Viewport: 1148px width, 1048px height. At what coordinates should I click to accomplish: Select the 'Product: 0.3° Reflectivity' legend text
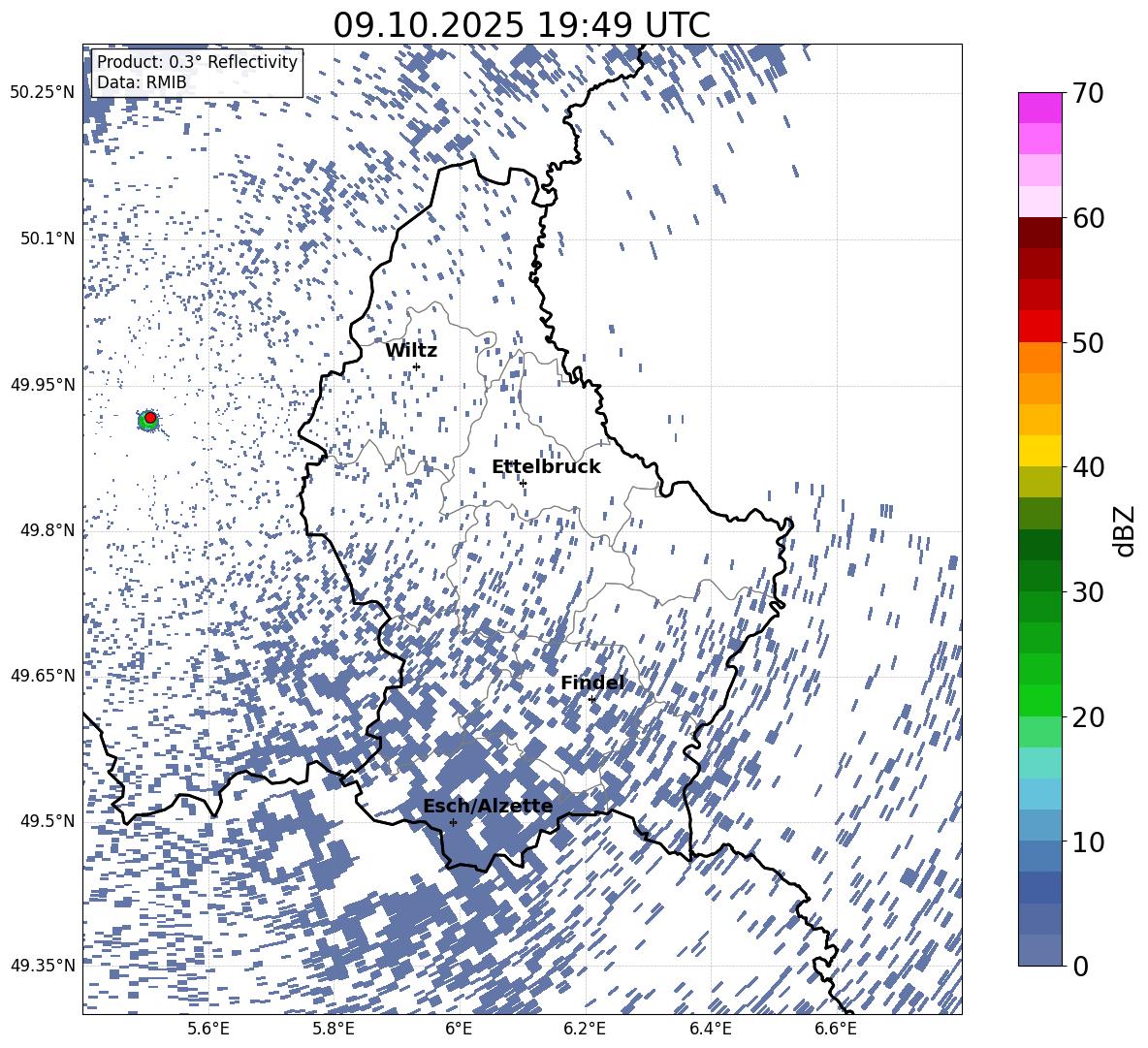[x=197, y=62]
